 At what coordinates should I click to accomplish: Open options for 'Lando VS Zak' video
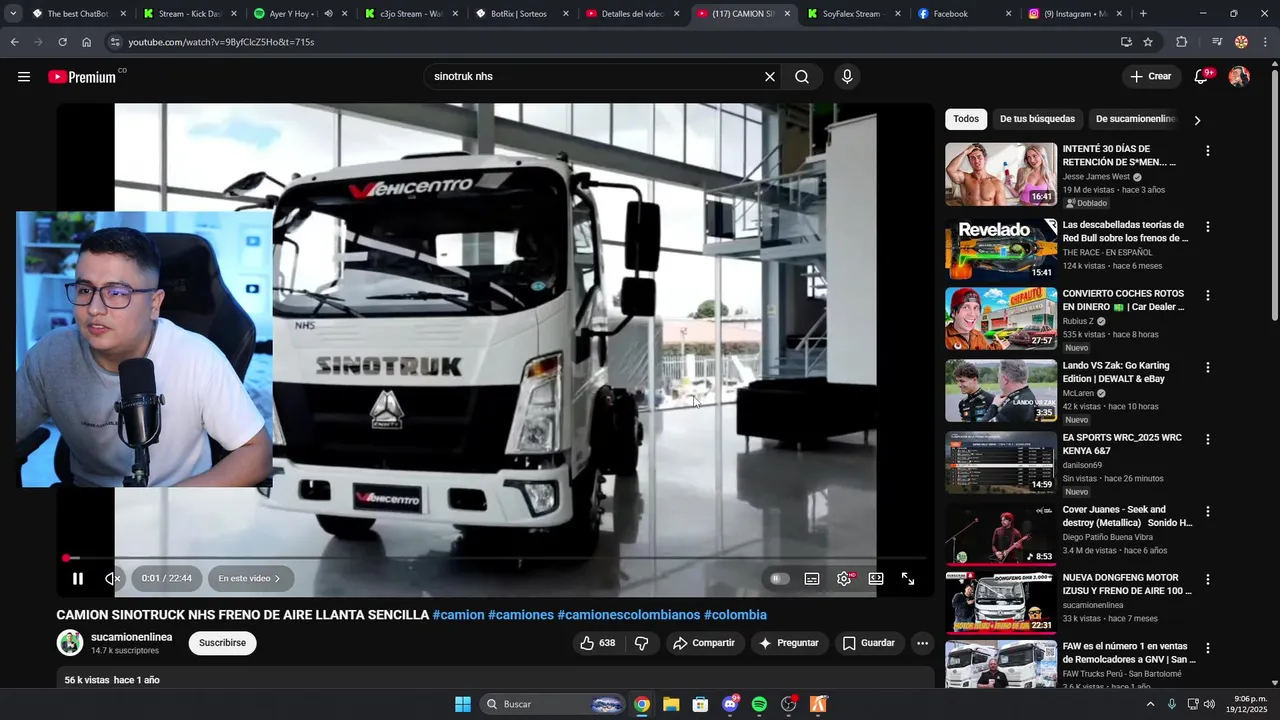point(1207,368)
